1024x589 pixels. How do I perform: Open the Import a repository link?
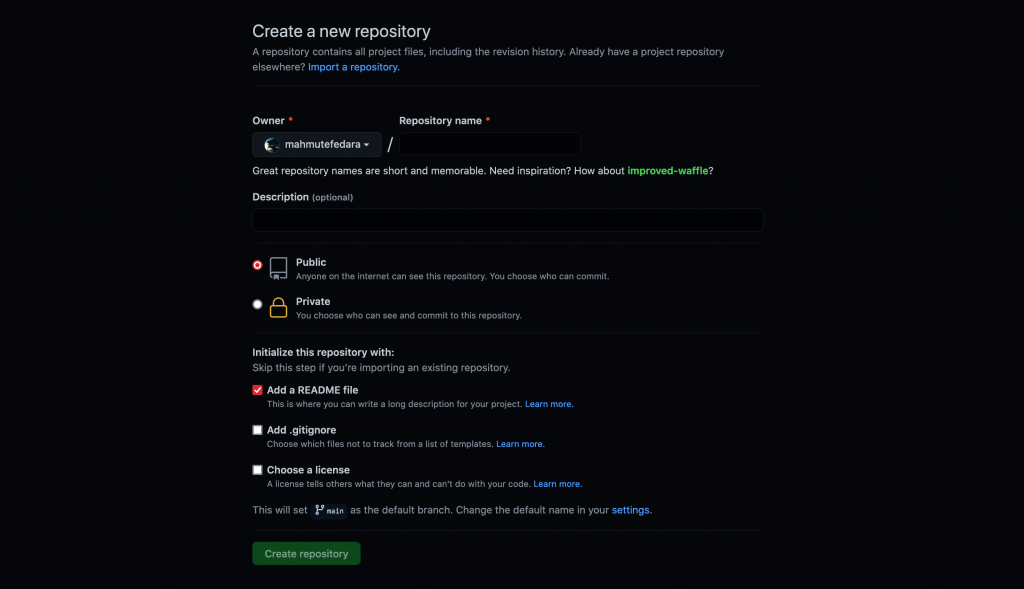[353, 67]
